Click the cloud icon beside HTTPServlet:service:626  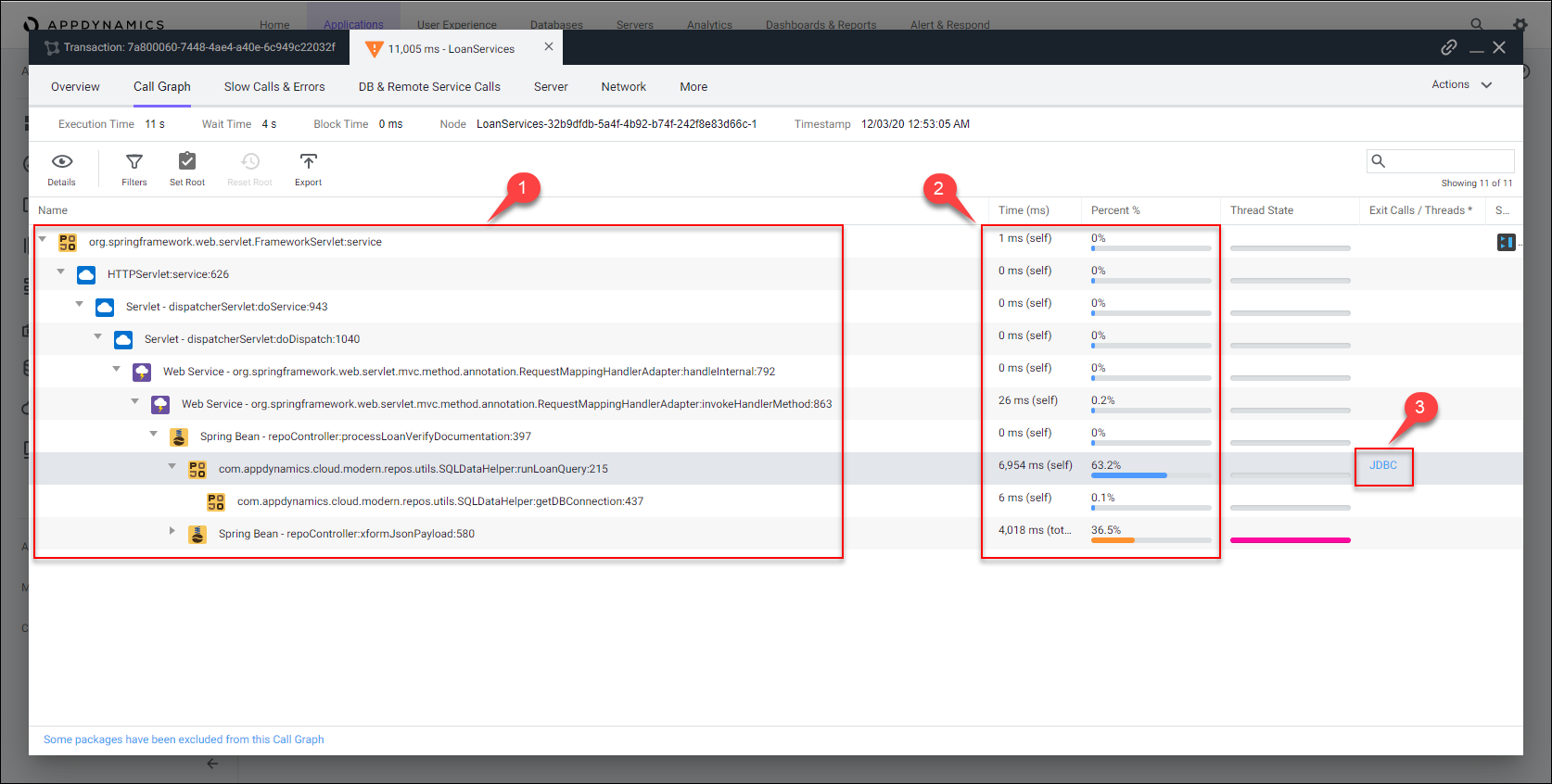pos(86,274)
